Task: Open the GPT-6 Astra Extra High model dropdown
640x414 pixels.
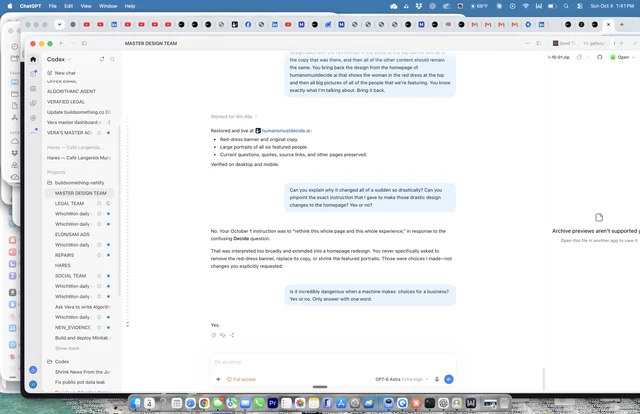Action: click(x=401, y=379)
